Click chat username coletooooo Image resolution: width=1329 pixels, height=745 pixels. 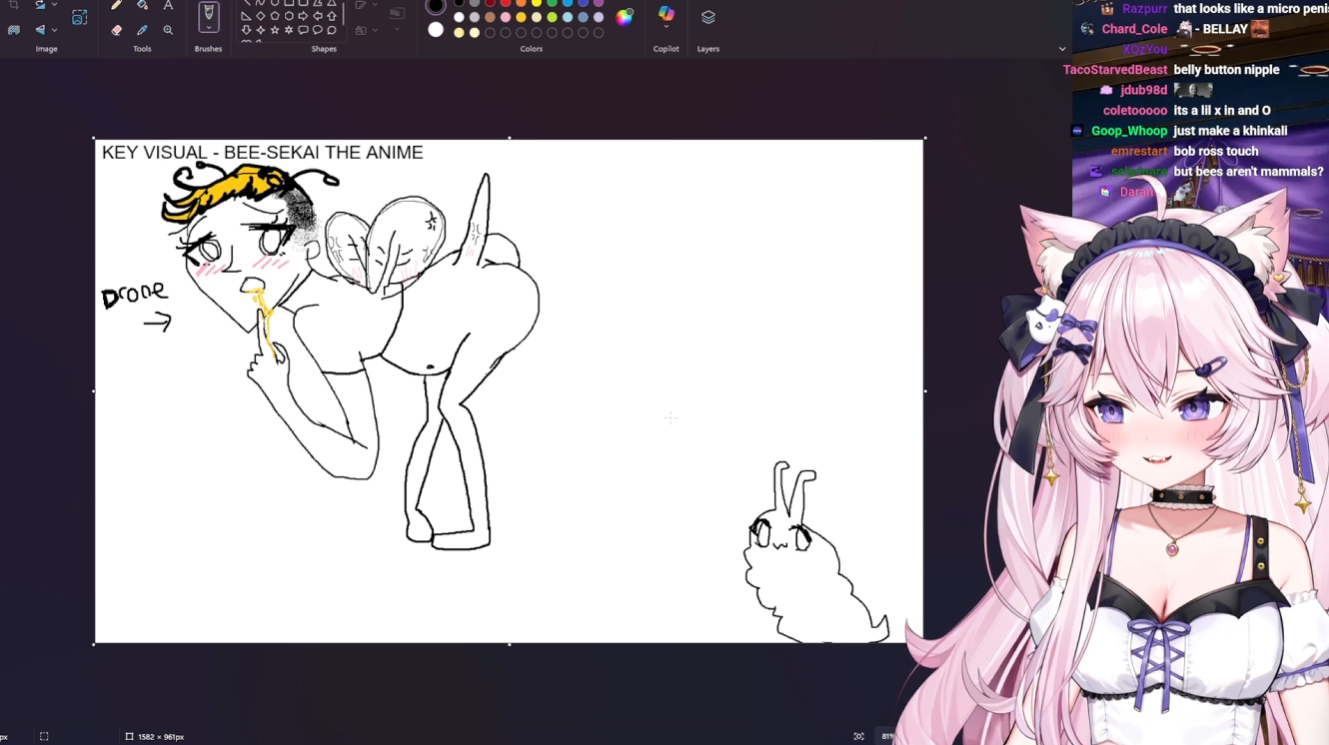click(x=1135, y=111)
